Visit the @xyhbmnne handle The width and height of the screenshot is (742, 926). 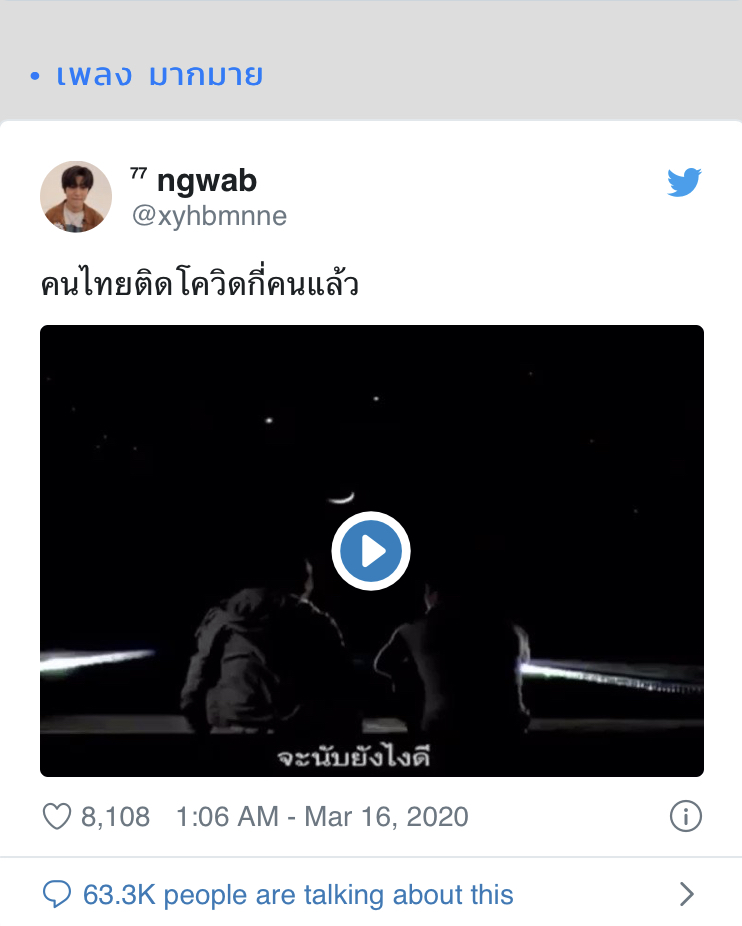pyautogui.click(x=209, y=216)
